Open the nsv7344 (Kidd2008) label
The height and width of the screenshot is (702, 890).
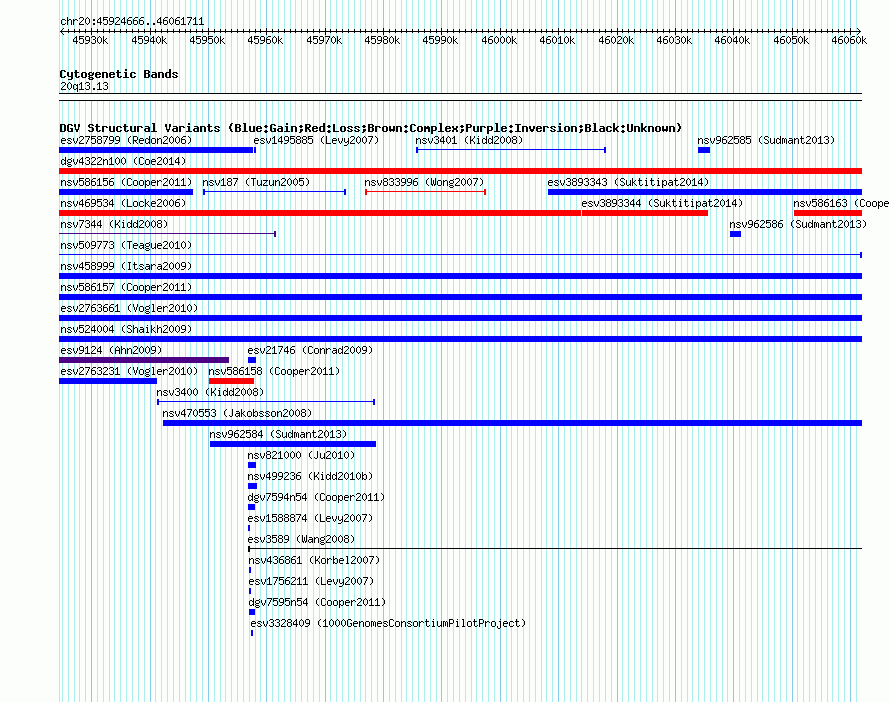coord(114,224)
